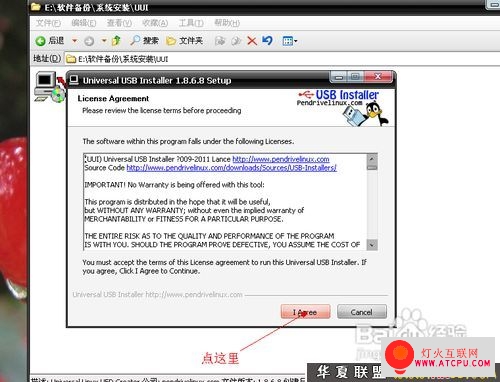Maximize the Universal USB Installer setup window

[x=355, y=77]
